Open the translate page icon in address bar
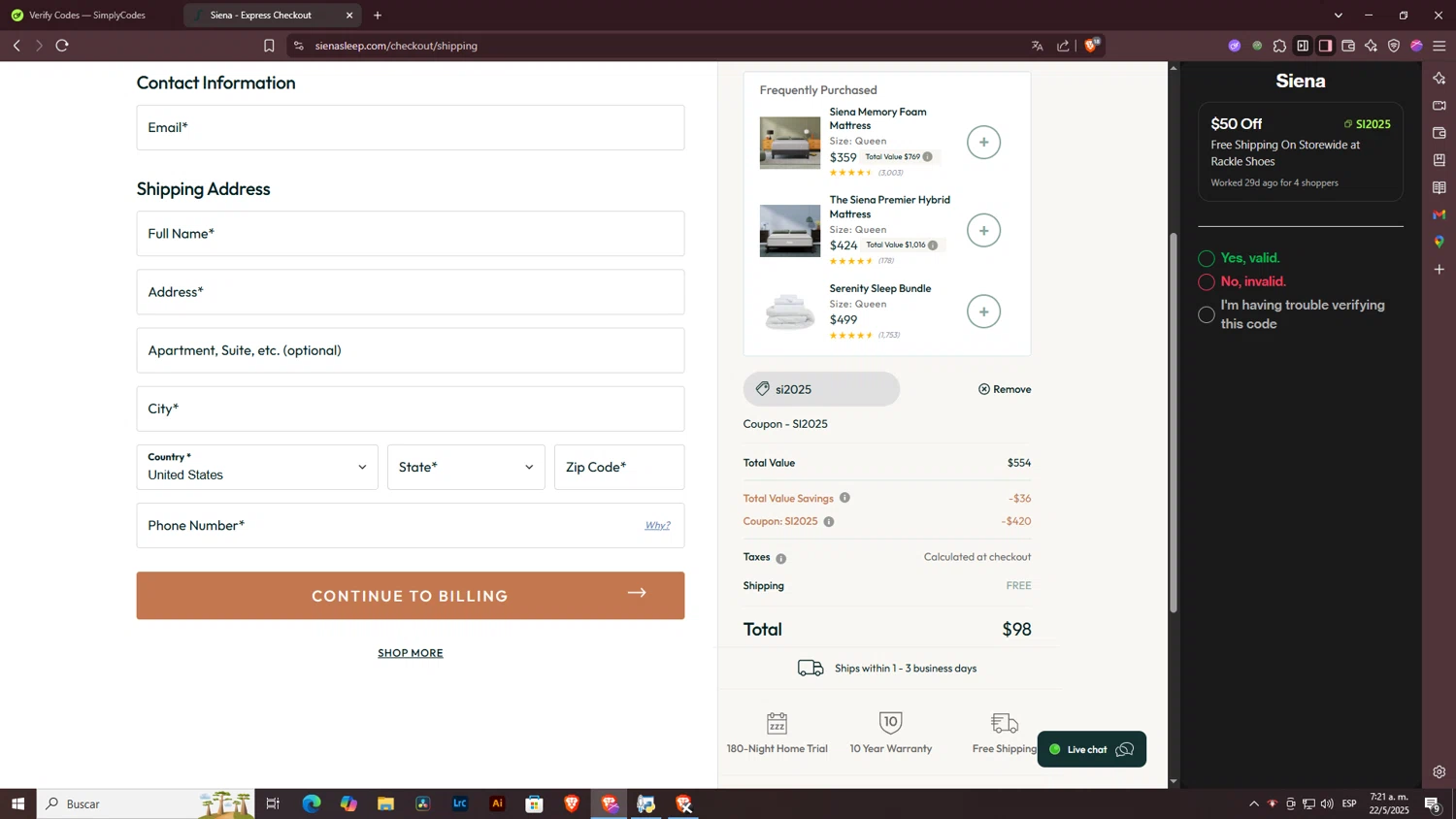 click(x=1037, y=46)
